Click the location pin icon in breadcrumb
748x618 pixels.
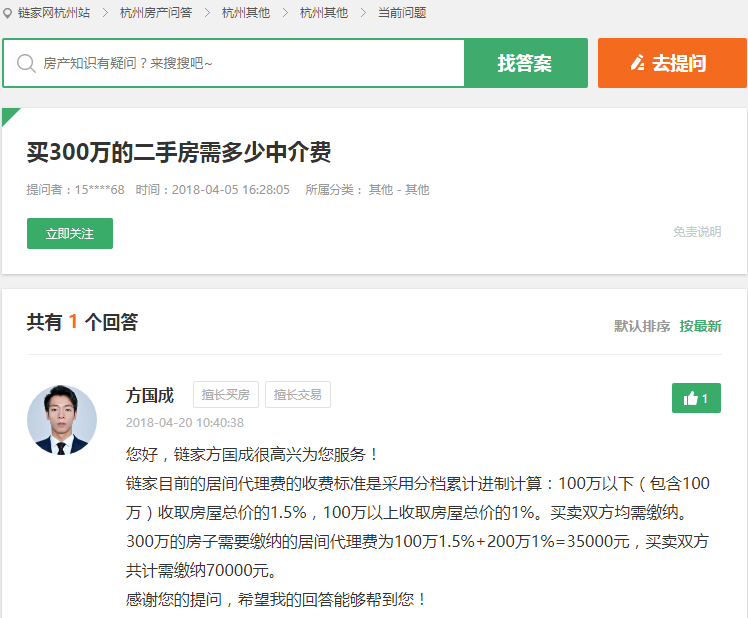click(7, 13)
